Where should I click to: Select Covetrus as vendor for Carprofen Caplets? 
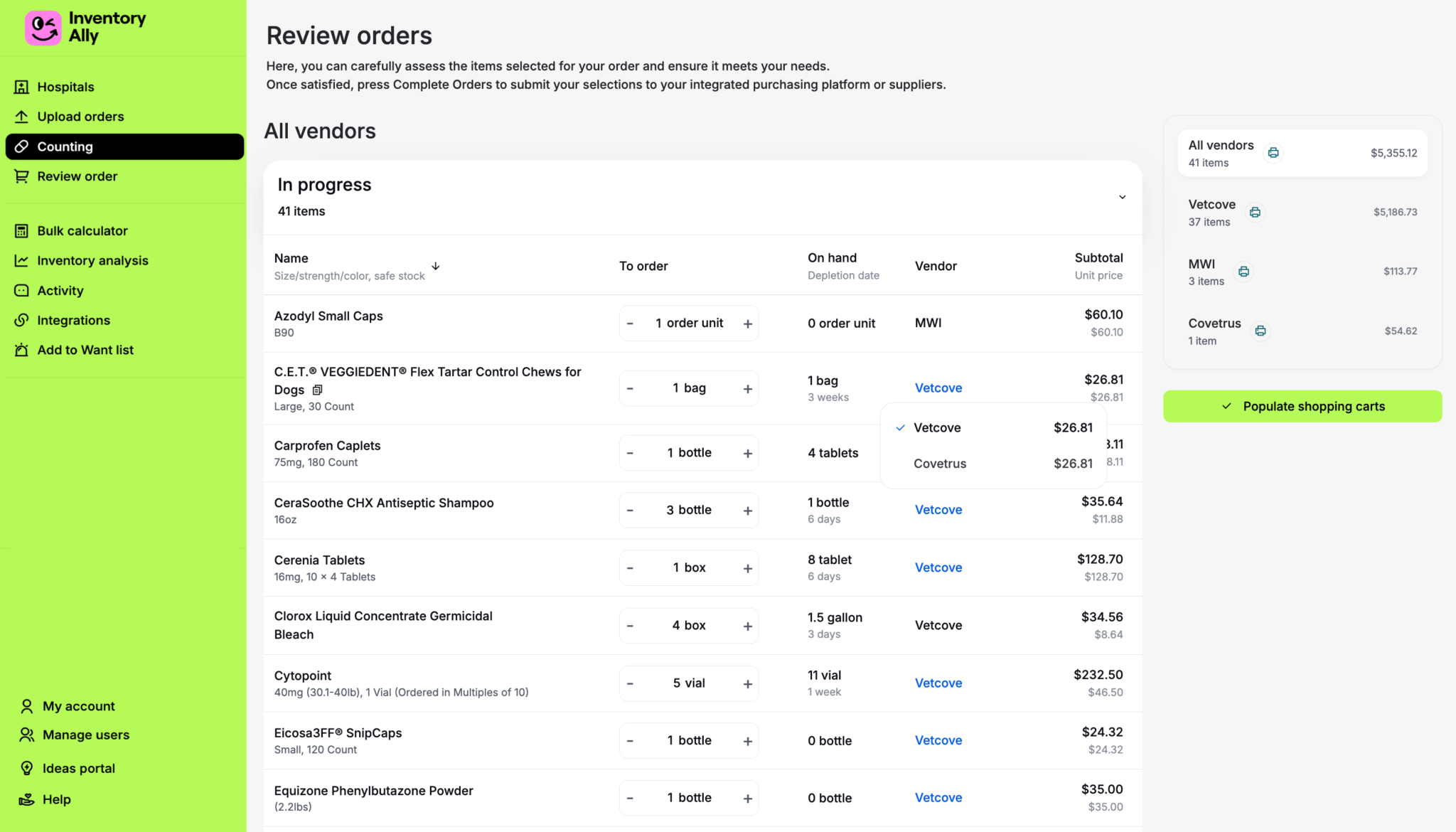pos(940,463)
